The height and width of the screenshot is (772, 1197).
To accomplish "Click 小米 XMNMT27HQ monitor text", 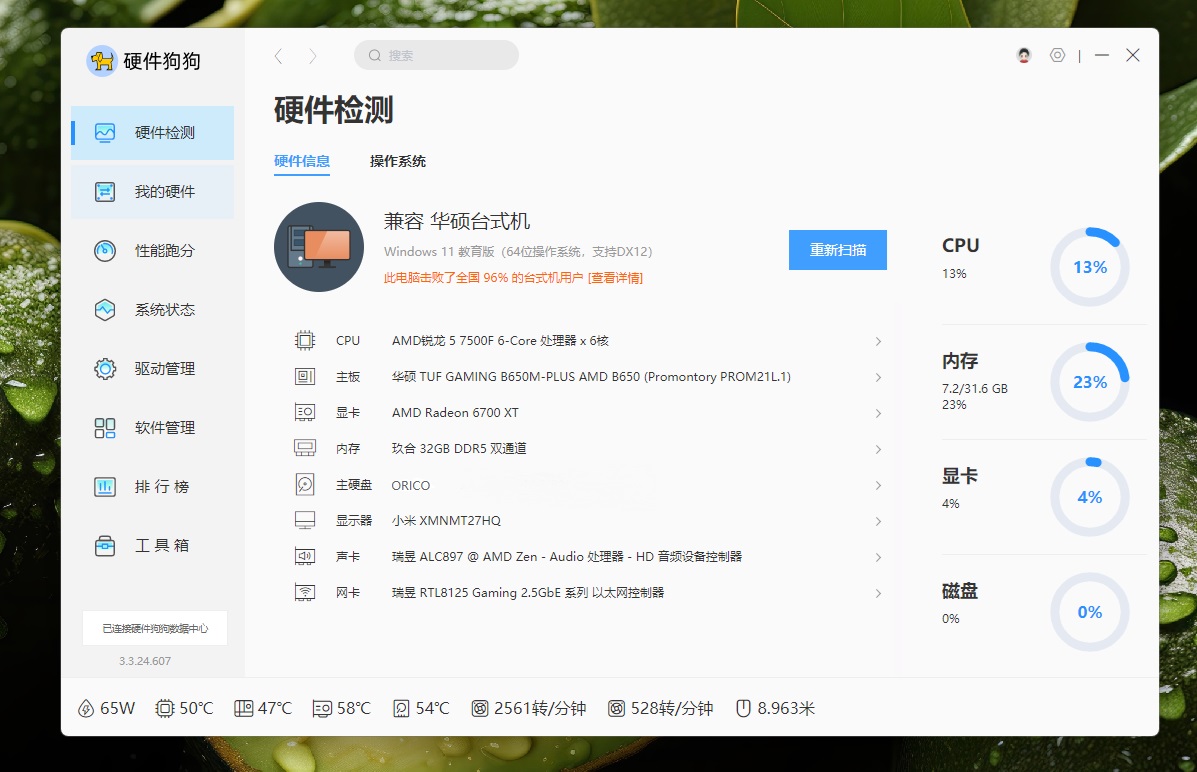I will pos(446,521).
